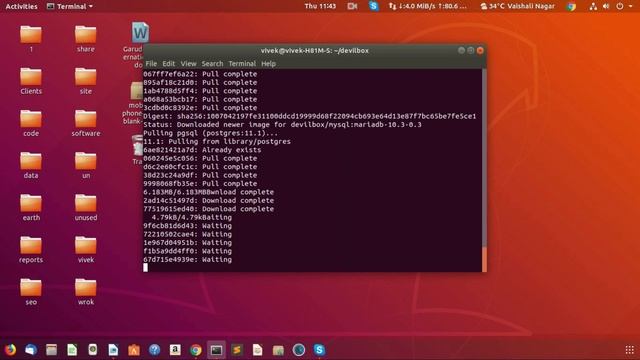Screen dimensions: 640x360
Task: Click the Chrome tray icon in top bar
Action: [571, 6]
